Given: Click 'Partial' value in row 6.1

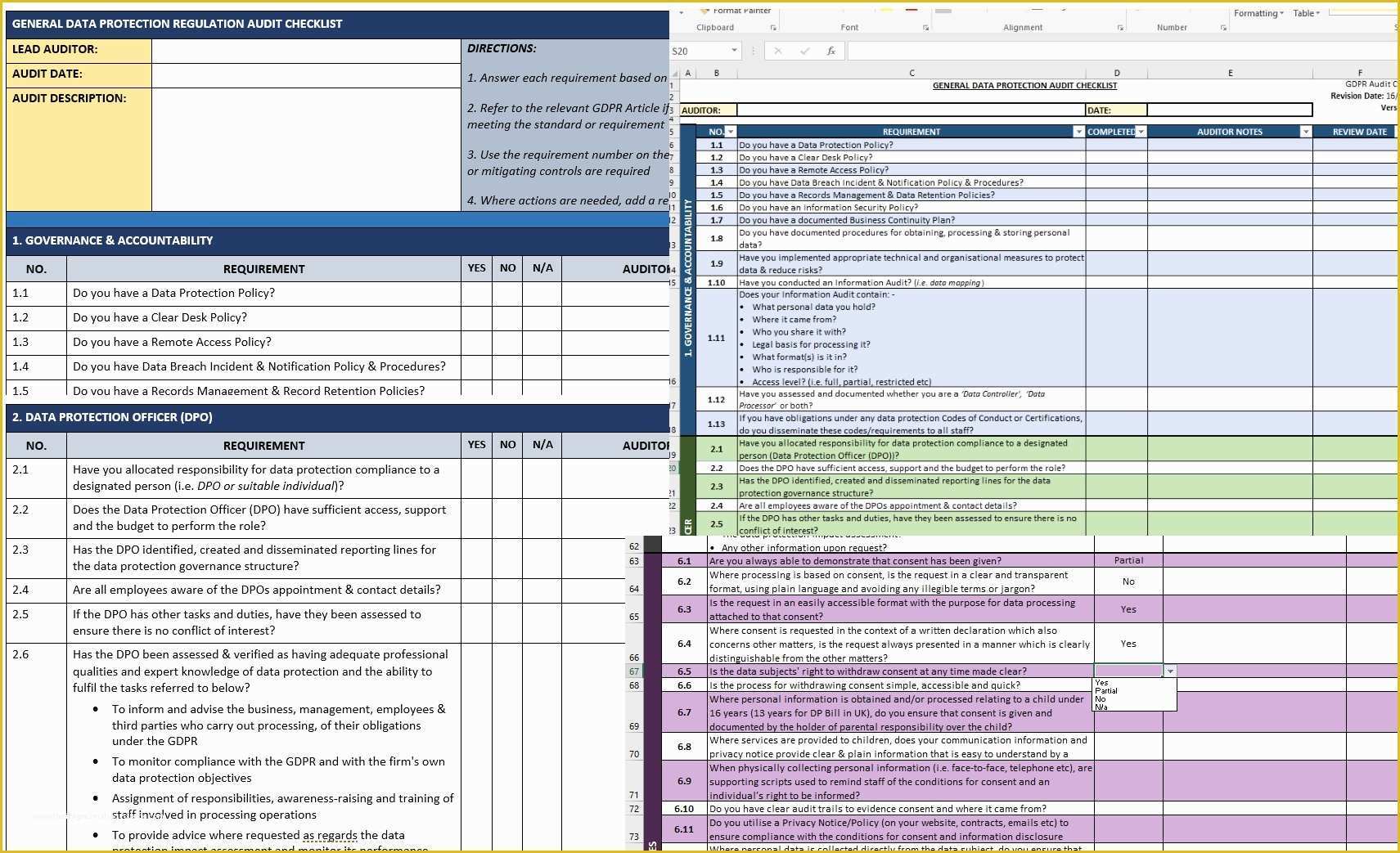Looking at the screenshot, I should [x=1128, y=560].
